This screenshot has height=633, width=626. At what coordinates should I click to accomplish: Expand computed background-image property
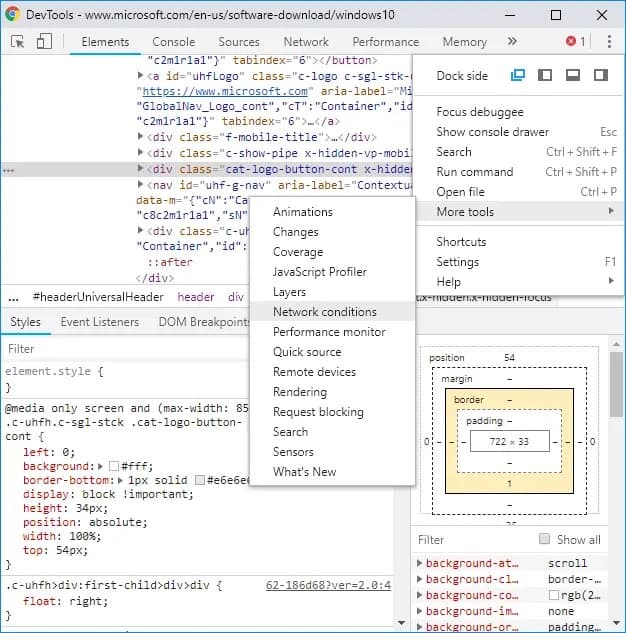click(420, 611)
